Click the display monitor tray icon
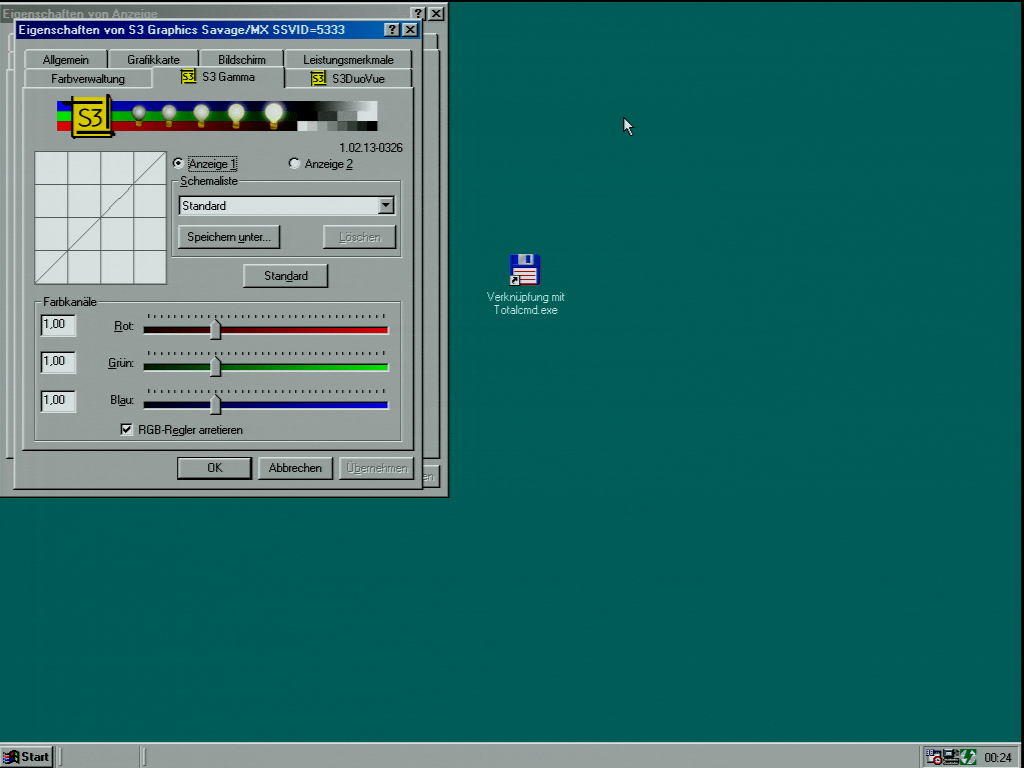Viewport: 1024px width, 768px height. click(951, 757)
